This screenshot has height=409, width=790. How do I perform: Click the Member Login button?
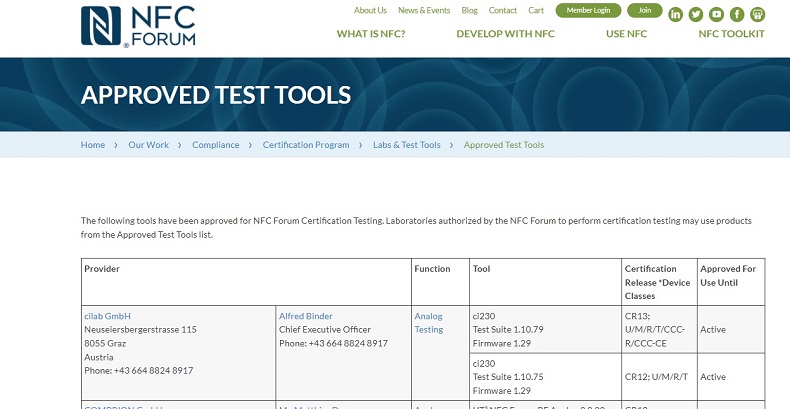588,10
